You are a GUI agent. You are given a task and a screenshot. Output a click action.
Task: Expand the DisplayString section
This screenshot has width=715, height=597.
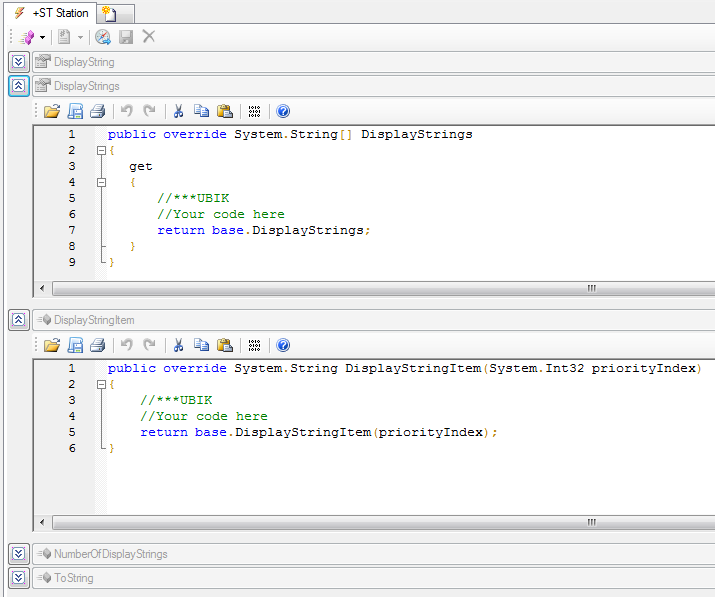(18, 62)
